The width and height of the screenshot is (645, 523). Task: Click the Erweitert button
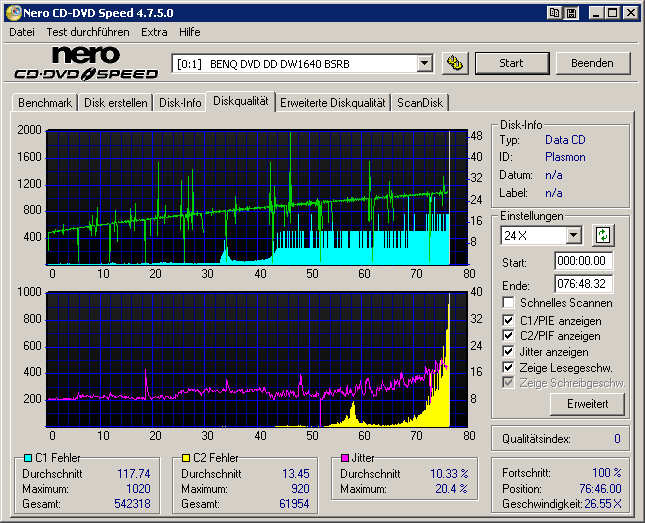point(588,403)
